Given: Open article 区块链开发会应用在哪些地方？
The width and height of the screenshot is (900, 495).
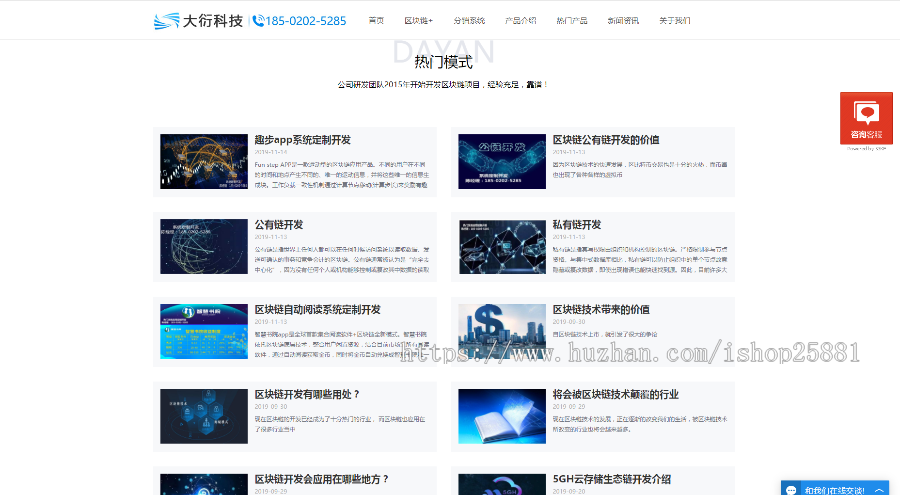Looking at the screenshot, I should click(x=322, y=479).
